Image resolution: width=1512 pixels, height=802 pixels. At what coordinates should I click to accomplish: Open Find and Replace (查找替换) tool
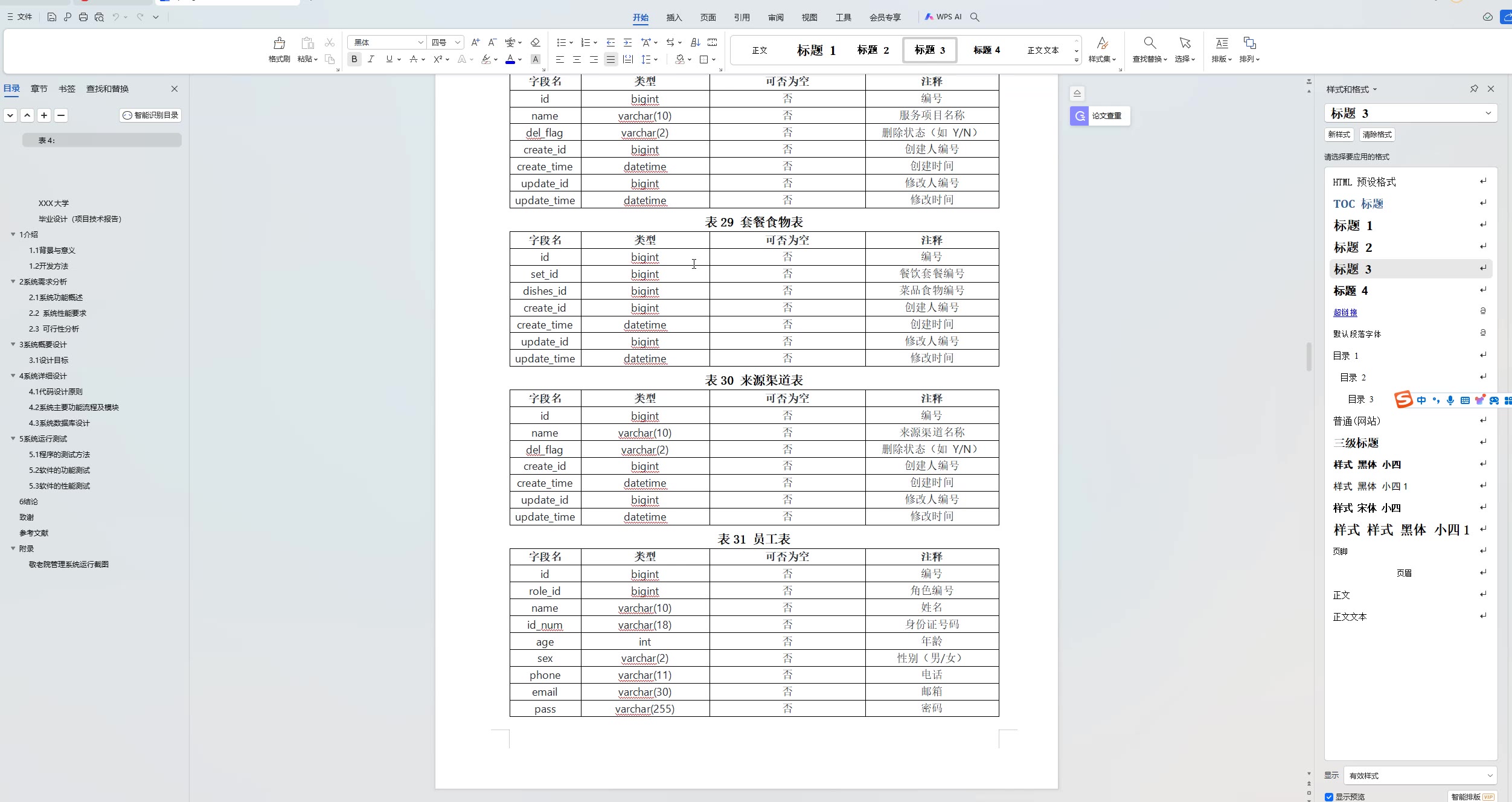pyautogui.click(x=1150, y=50)
